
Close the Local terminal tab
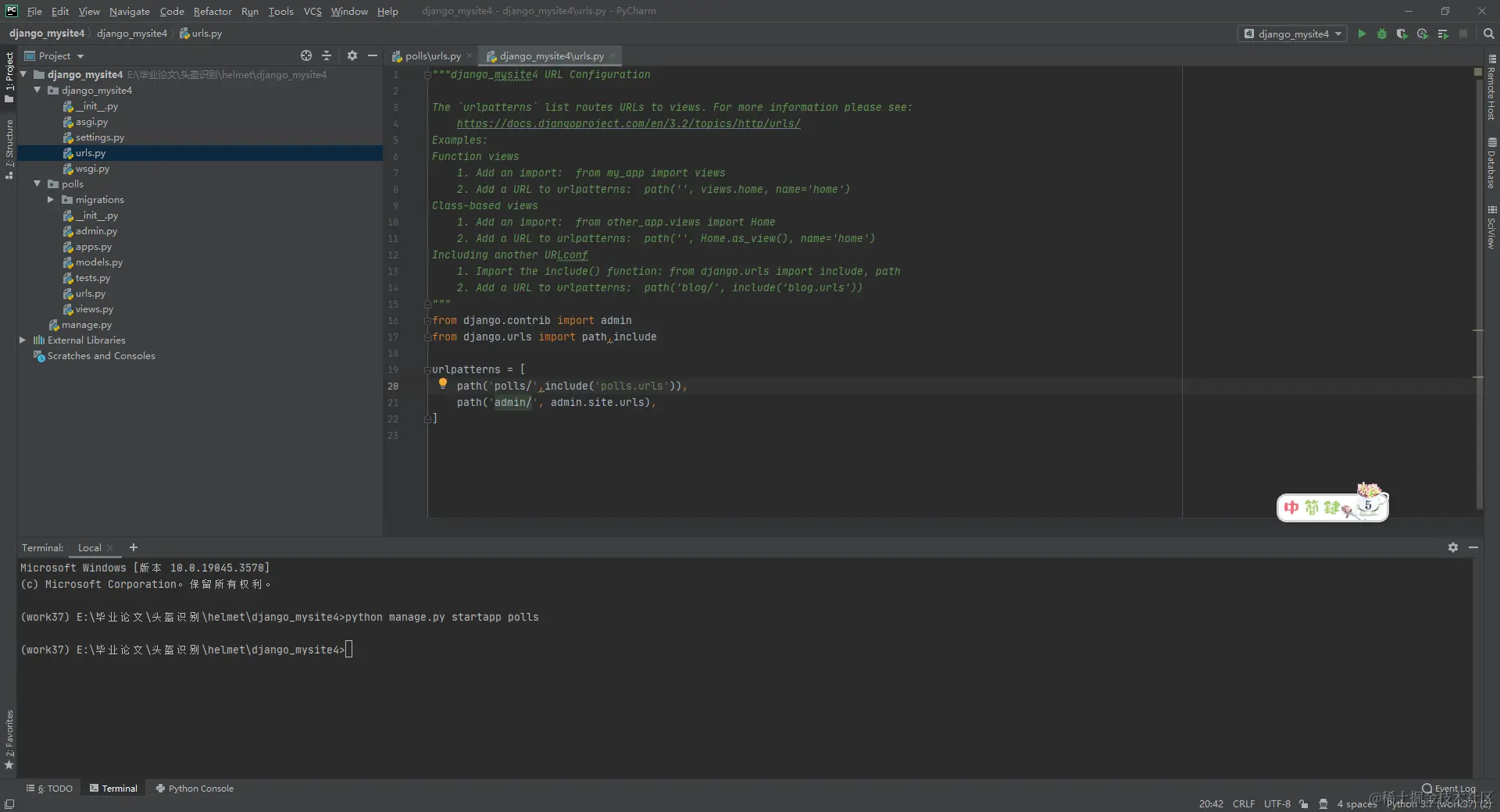point(110,547)
